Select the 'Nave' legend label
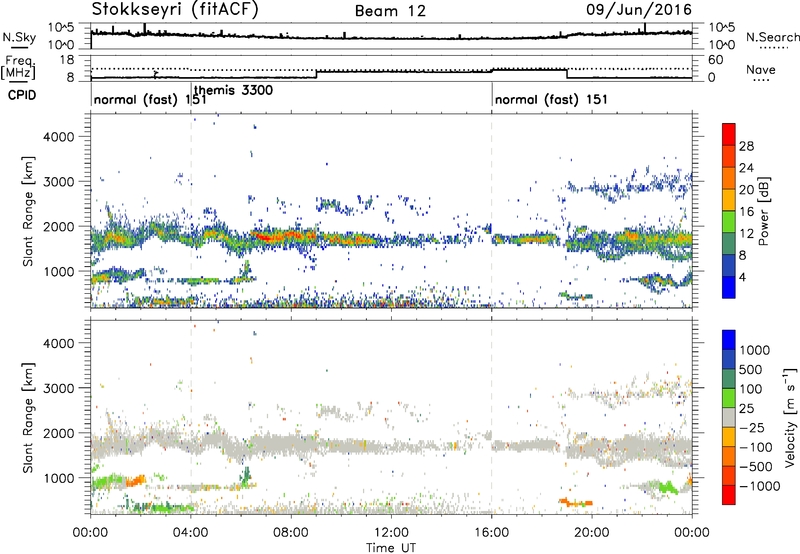This screenshot has height=554, width=800. pyautogui.click(x=760, y=69)
